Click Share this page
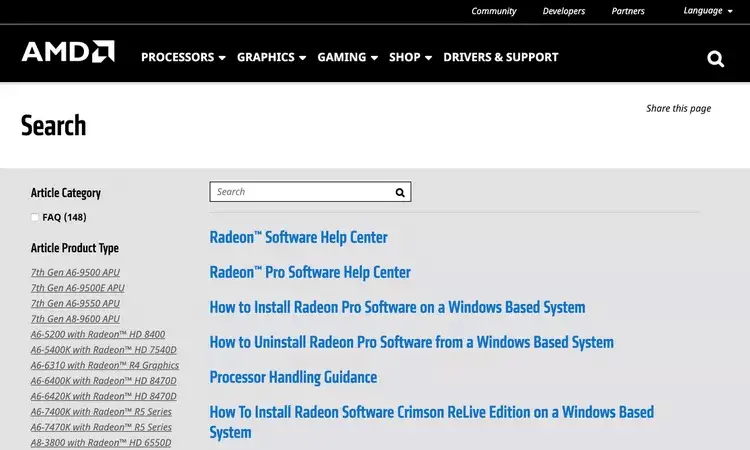The image size is (750, 450). click(x=678, y=109)
